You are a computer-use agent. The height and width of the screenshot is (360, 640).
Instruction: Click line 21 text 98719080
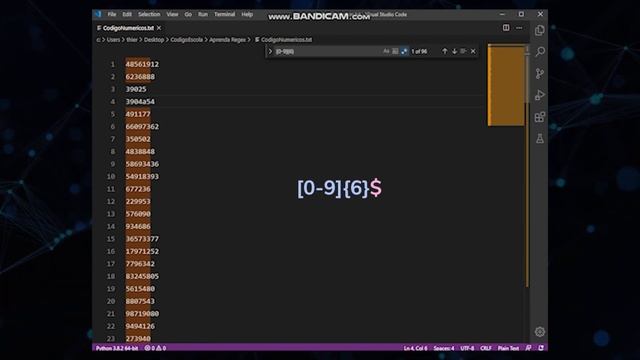coord(142,313)
